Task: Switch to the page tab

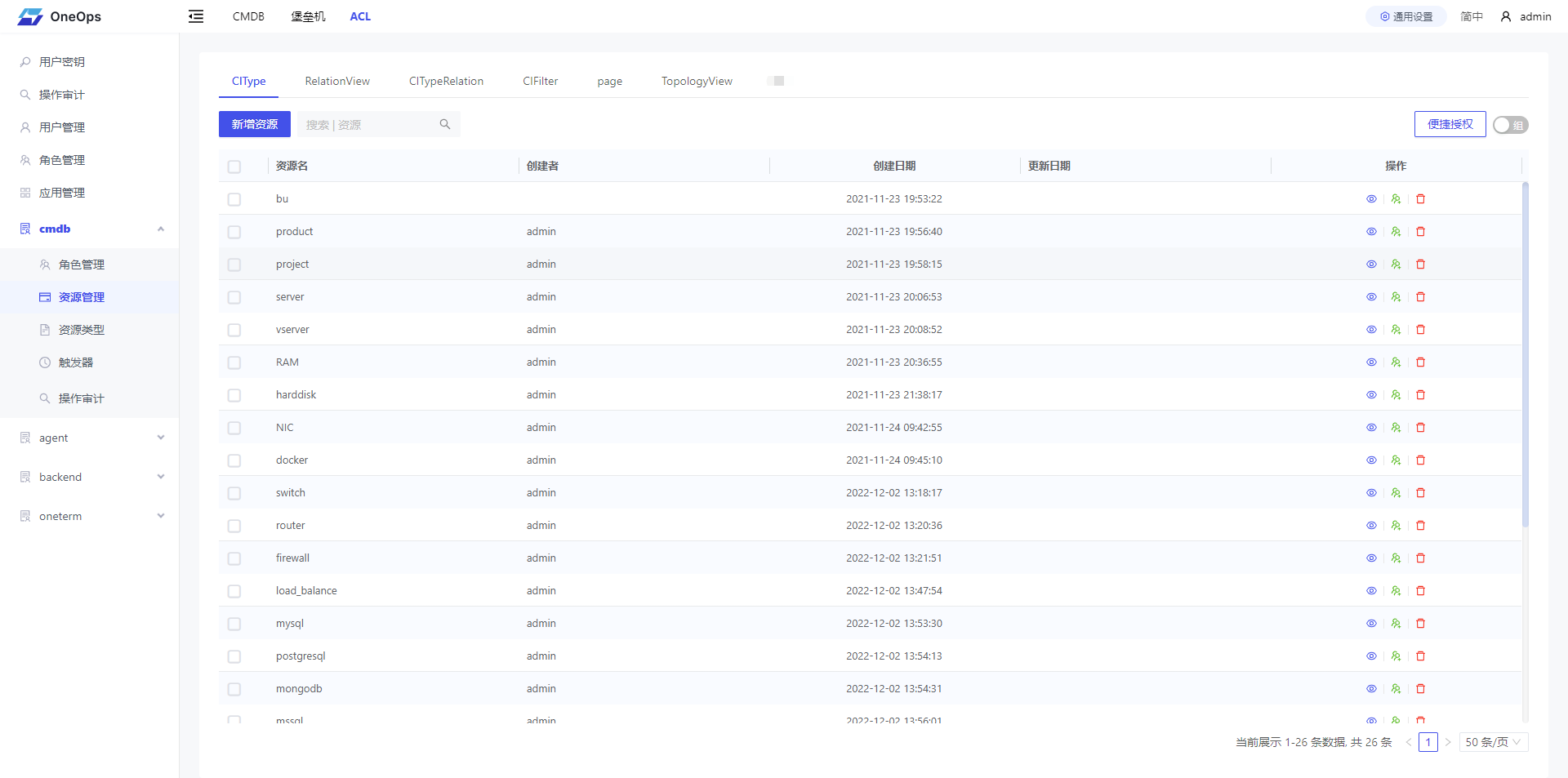Action: click(x=609, y=81)
